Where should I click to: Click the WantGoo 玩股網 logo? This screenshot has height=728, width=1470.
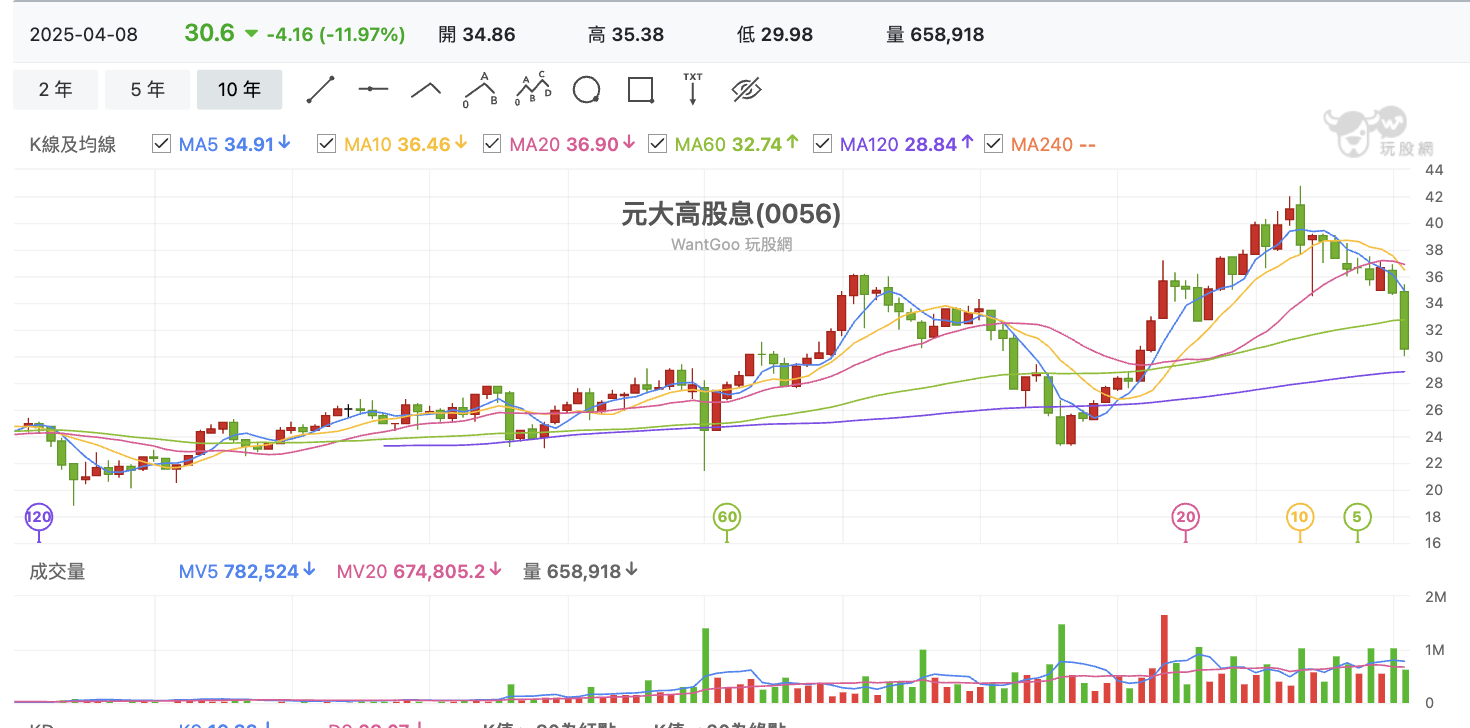click(x=1366, y=132)
